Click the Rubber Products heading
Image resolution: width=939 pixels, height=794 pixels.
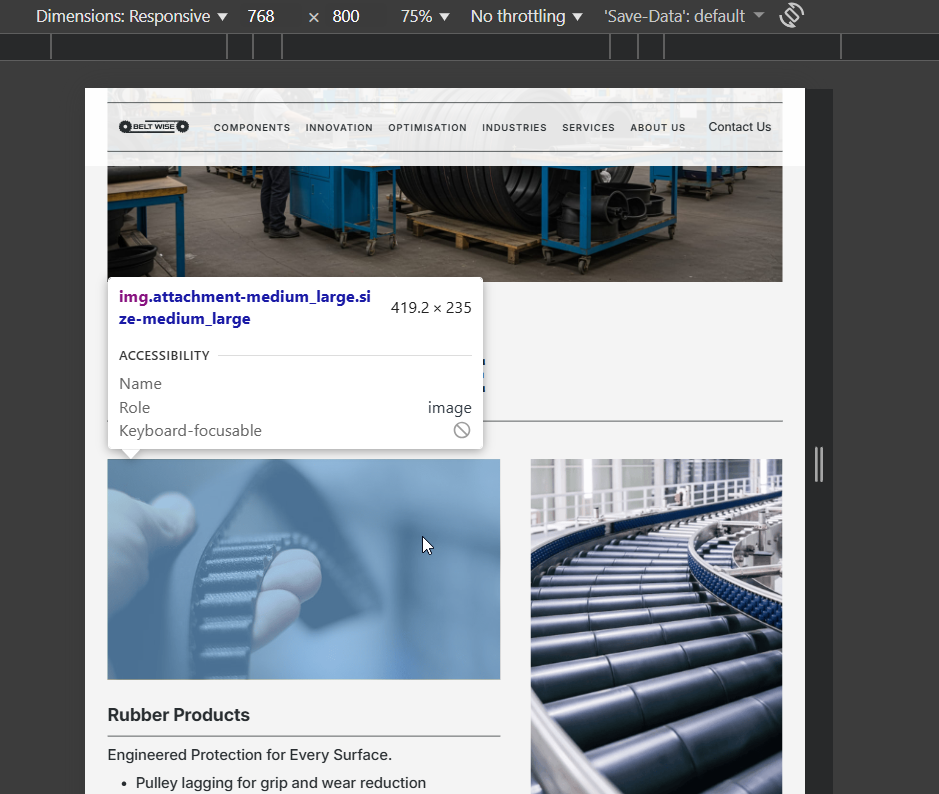[x=178, y=715]
